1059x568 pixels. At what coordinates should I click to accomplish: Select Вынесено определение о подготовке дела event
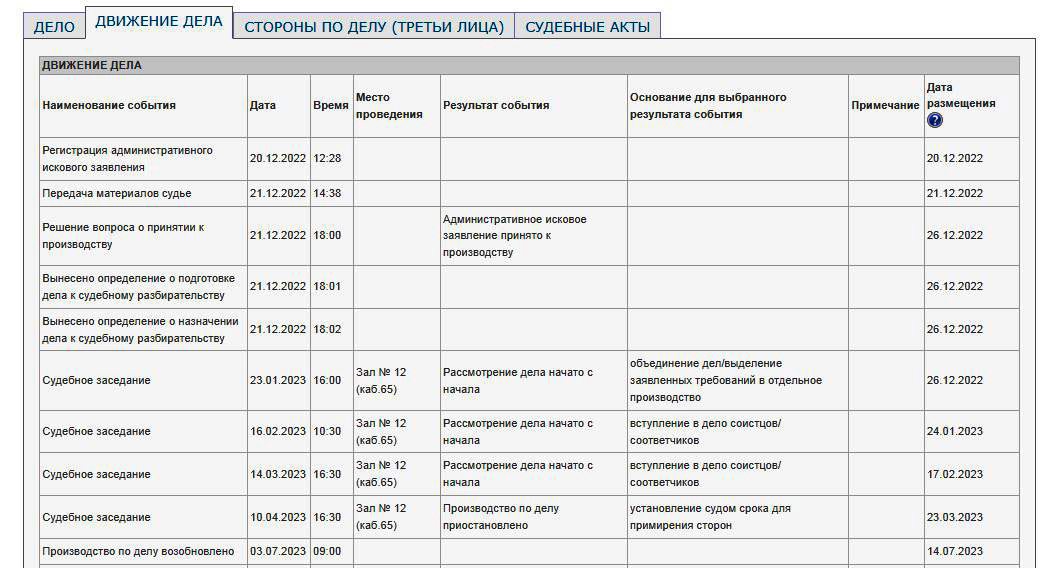click(138, 286)
